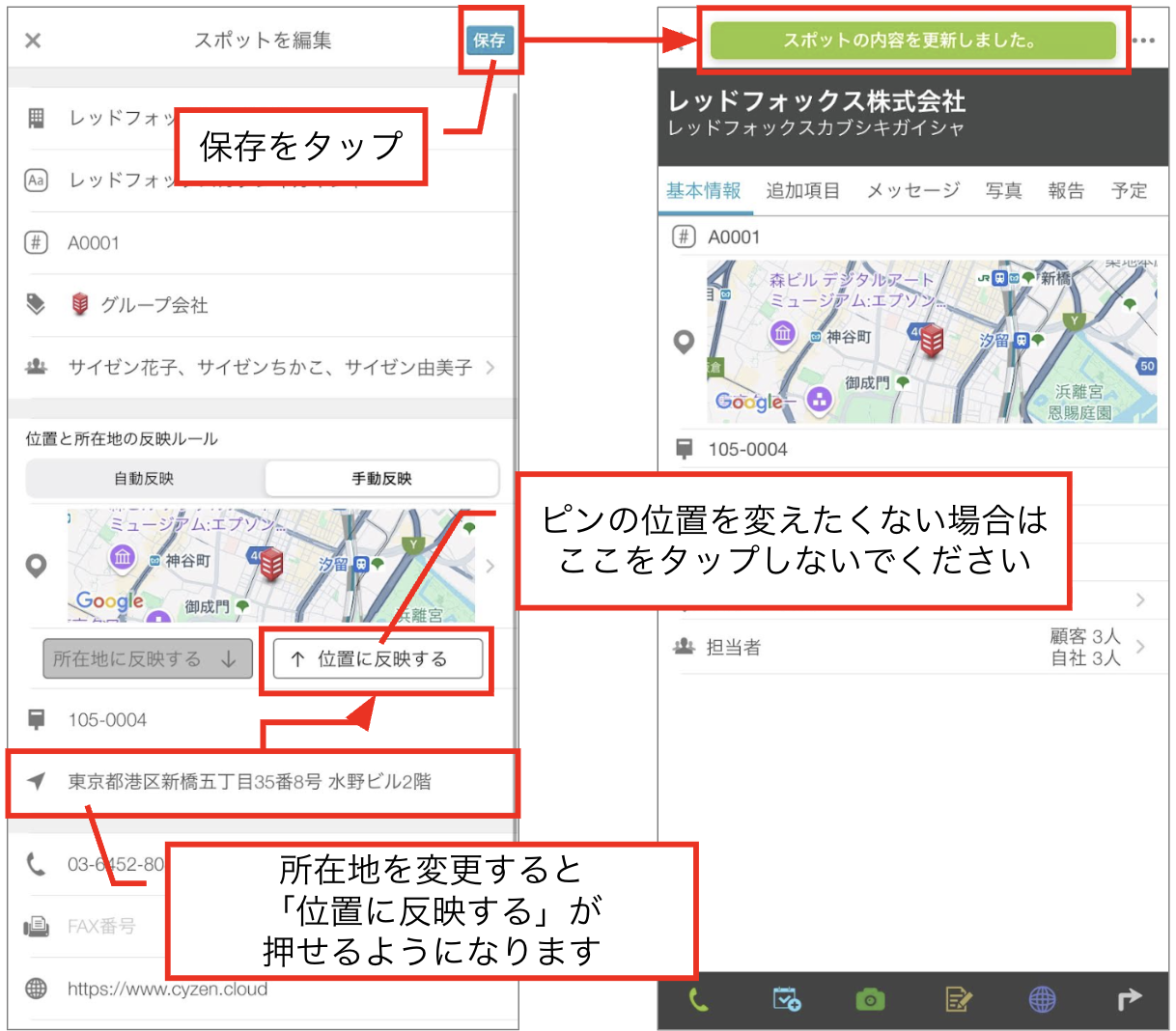Switch to the メッセージ tab
Viewport: 1176px width, 1031px height.
pyautogui.click(x=912, y=191)
